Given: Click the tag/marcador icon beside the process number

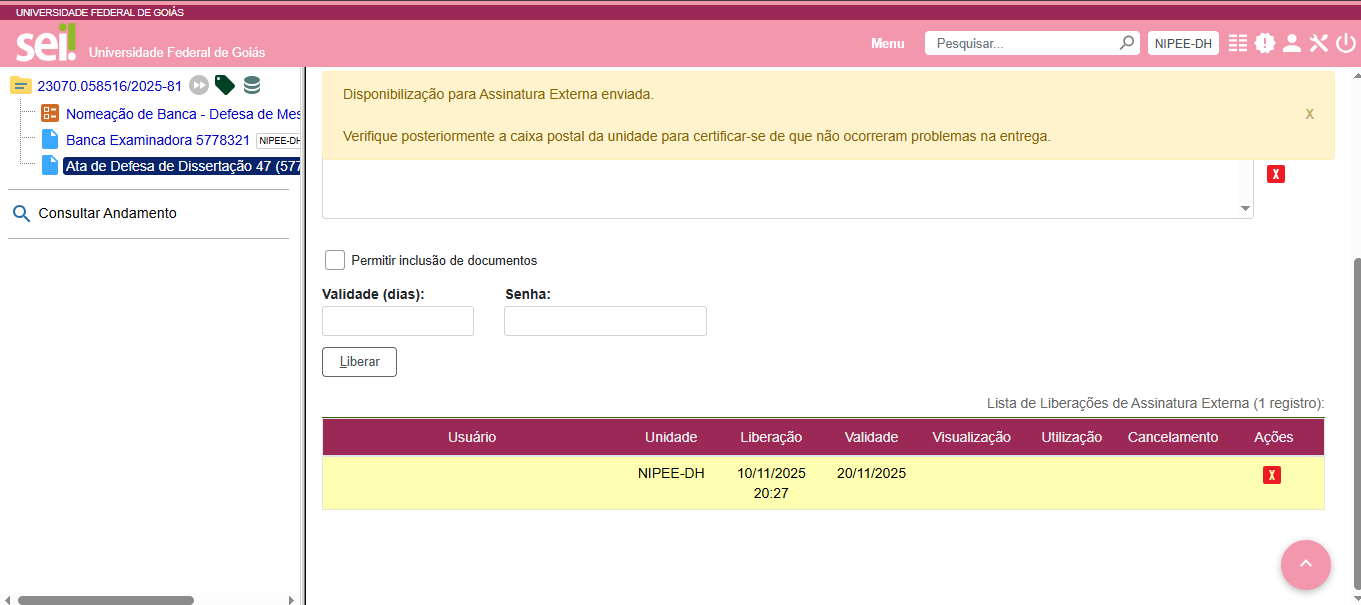Looking at the screenshot, I should [x=224, y=85].
